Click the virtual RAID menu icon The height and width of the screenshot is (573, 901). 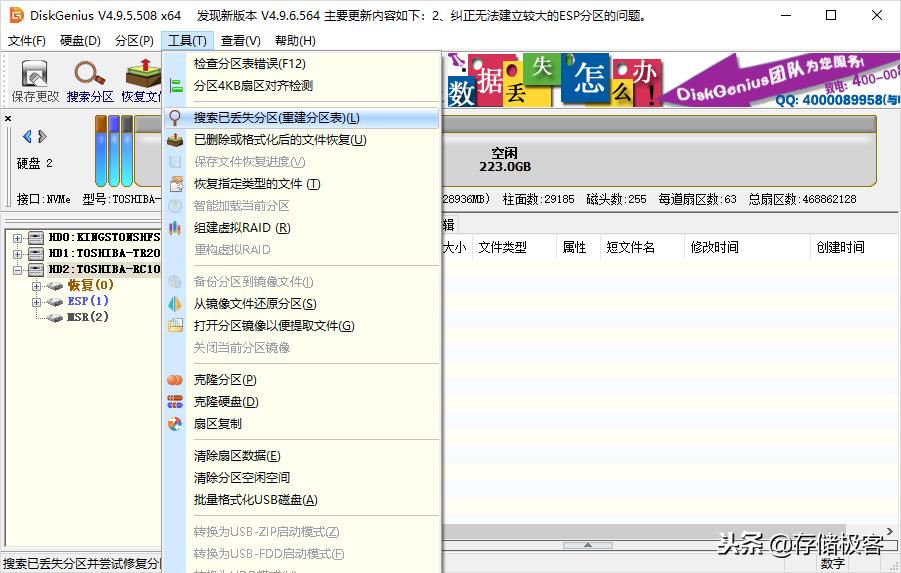tap(175, 228)
